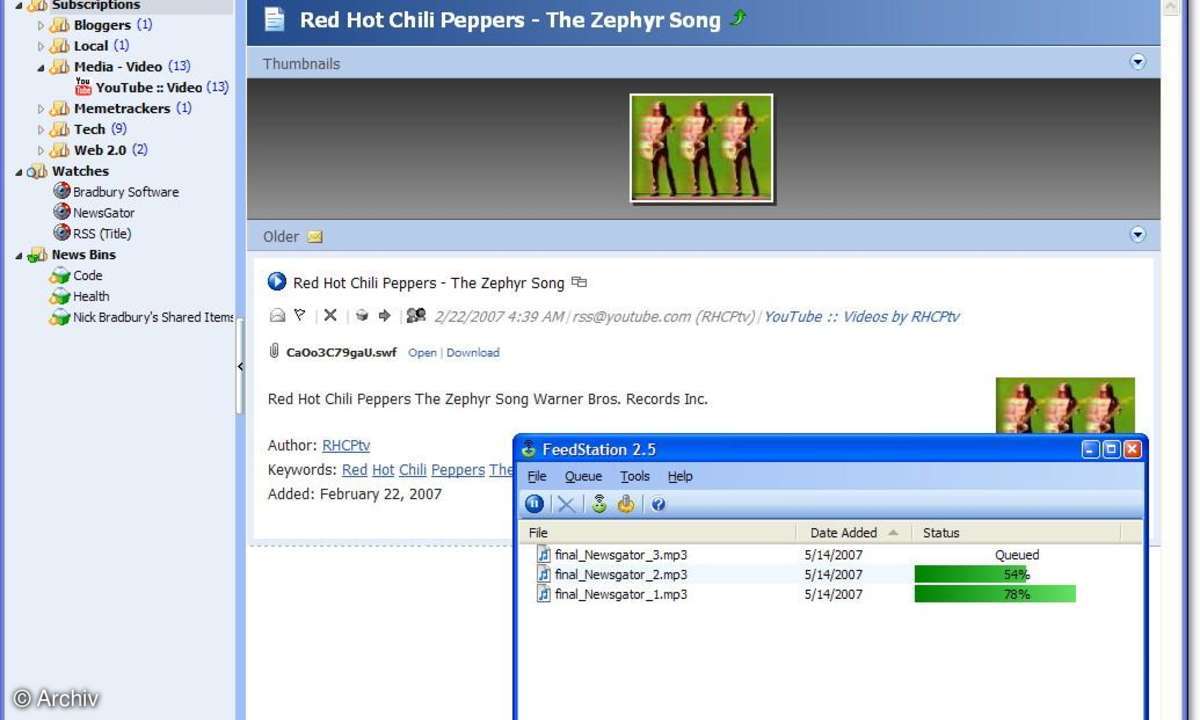Screen dimensions: 1200x720
Task: Click the article title 'Red Hot Chili Peppers - The Zephyr Song'
Action: [x=429, y=283]
